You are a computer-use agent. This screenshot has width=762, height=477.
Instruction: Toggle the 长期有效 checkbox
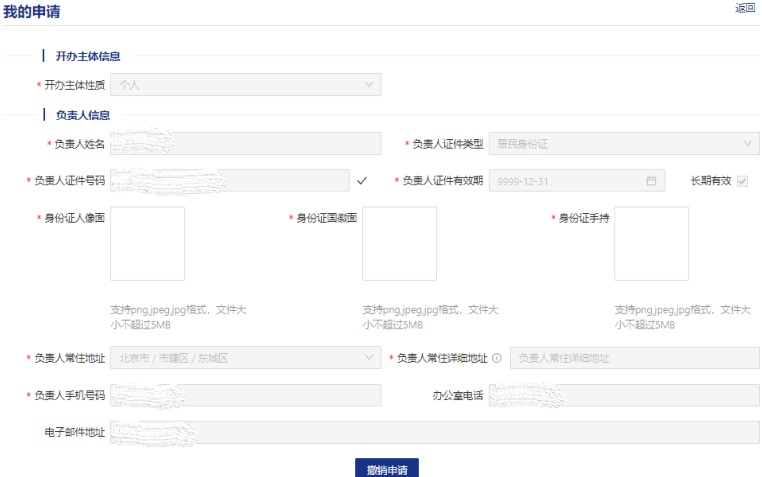coord(742,181)
